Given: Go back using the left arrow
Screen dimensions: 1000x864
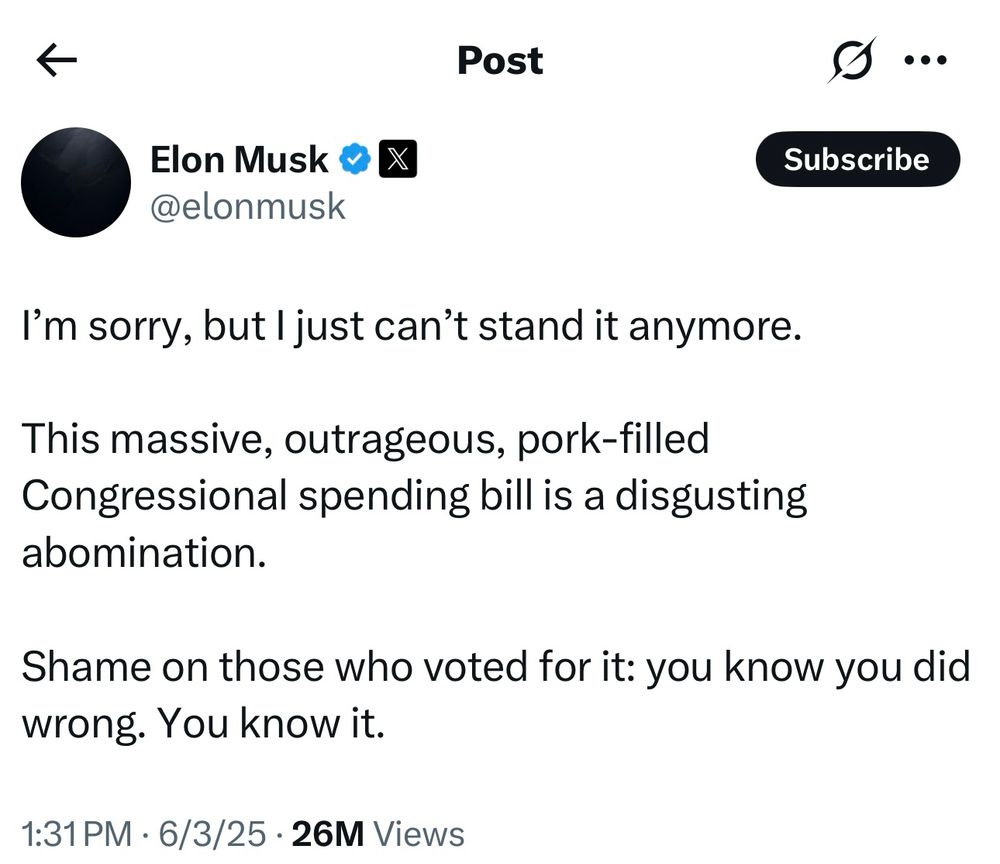Looking at the screenshot, I should click(57, 61).
